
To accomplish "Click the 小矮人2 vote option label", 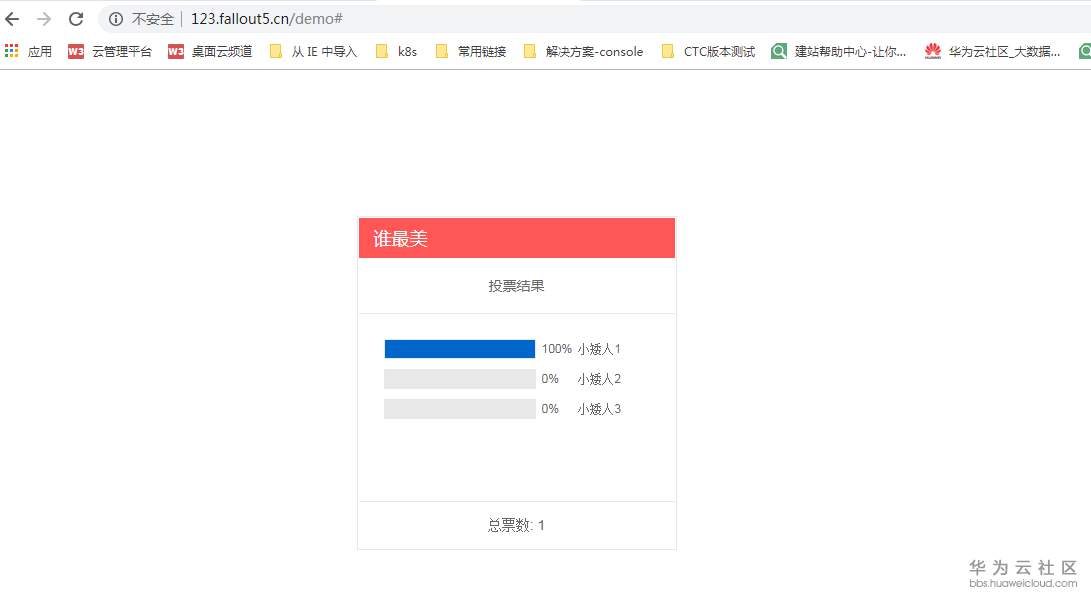I will click(x=599, y=379).
